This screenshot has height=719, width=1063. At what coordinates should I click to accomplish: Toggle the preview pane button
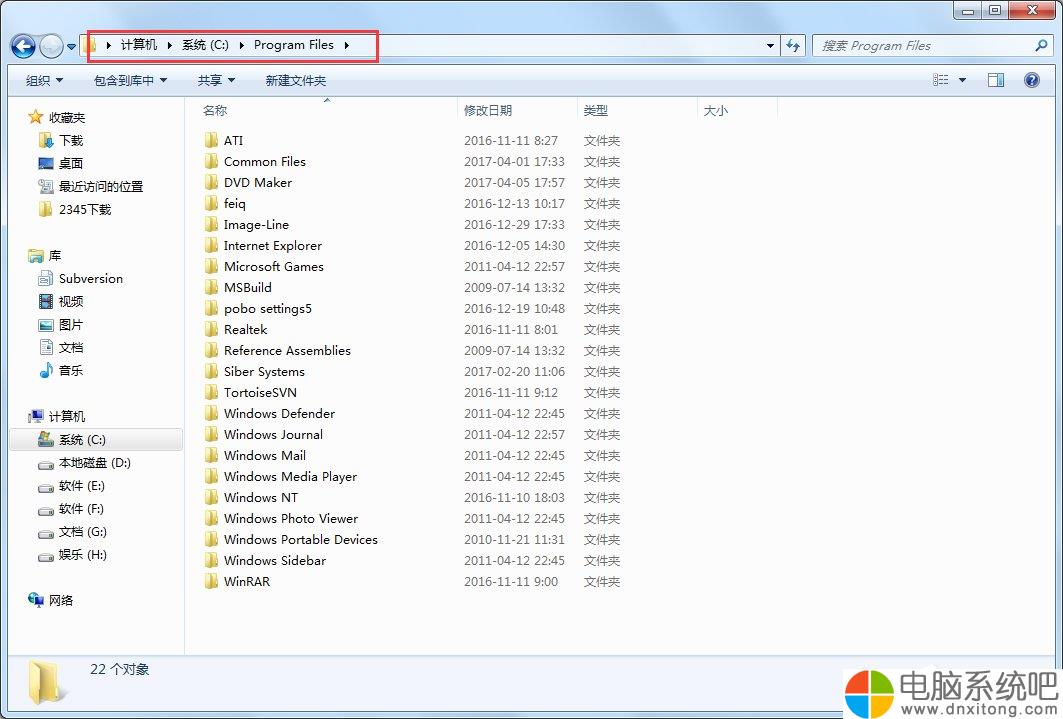tap(996, 80)
